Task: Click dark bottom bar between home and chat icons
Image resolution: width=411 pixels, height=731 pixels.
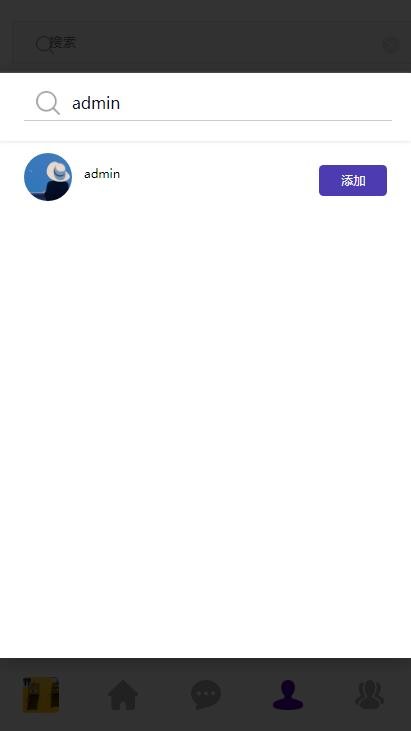Action: (x=164, y=695)
